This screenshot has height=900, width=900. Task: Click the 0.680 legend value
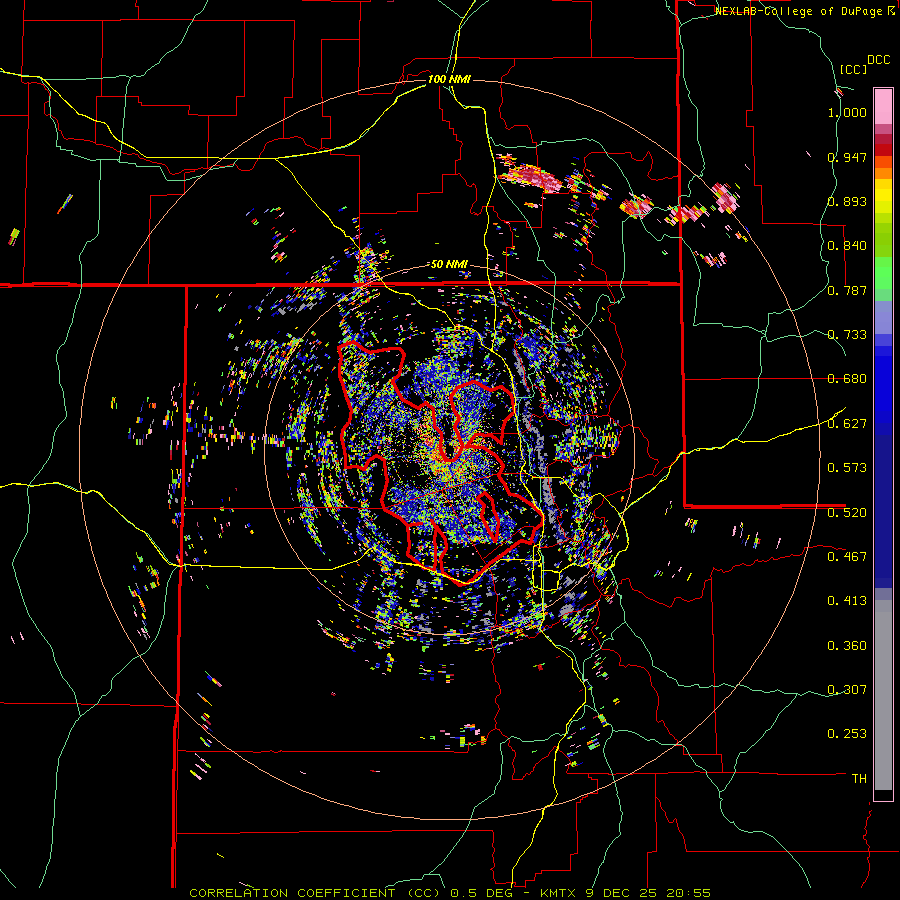coord(847,379)
